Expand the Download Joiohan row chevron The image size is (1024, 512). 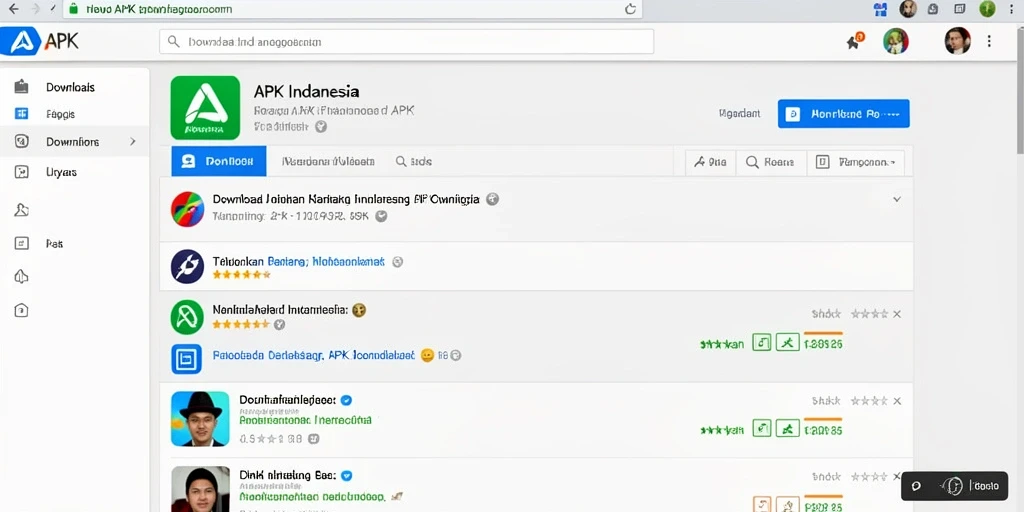click(897, 199)
